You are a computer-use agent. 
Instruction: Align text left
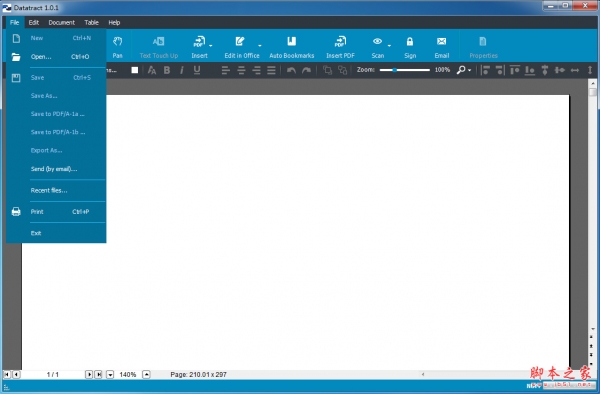pyautogui.click(x=225, y=70)
